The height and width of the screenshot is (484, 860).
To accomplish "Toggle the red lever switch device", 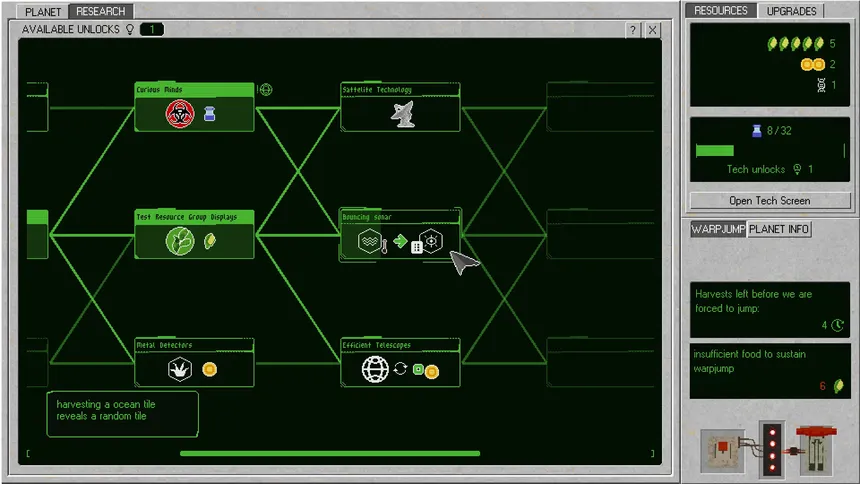I will pyautogui.click(x=816, y=448).
